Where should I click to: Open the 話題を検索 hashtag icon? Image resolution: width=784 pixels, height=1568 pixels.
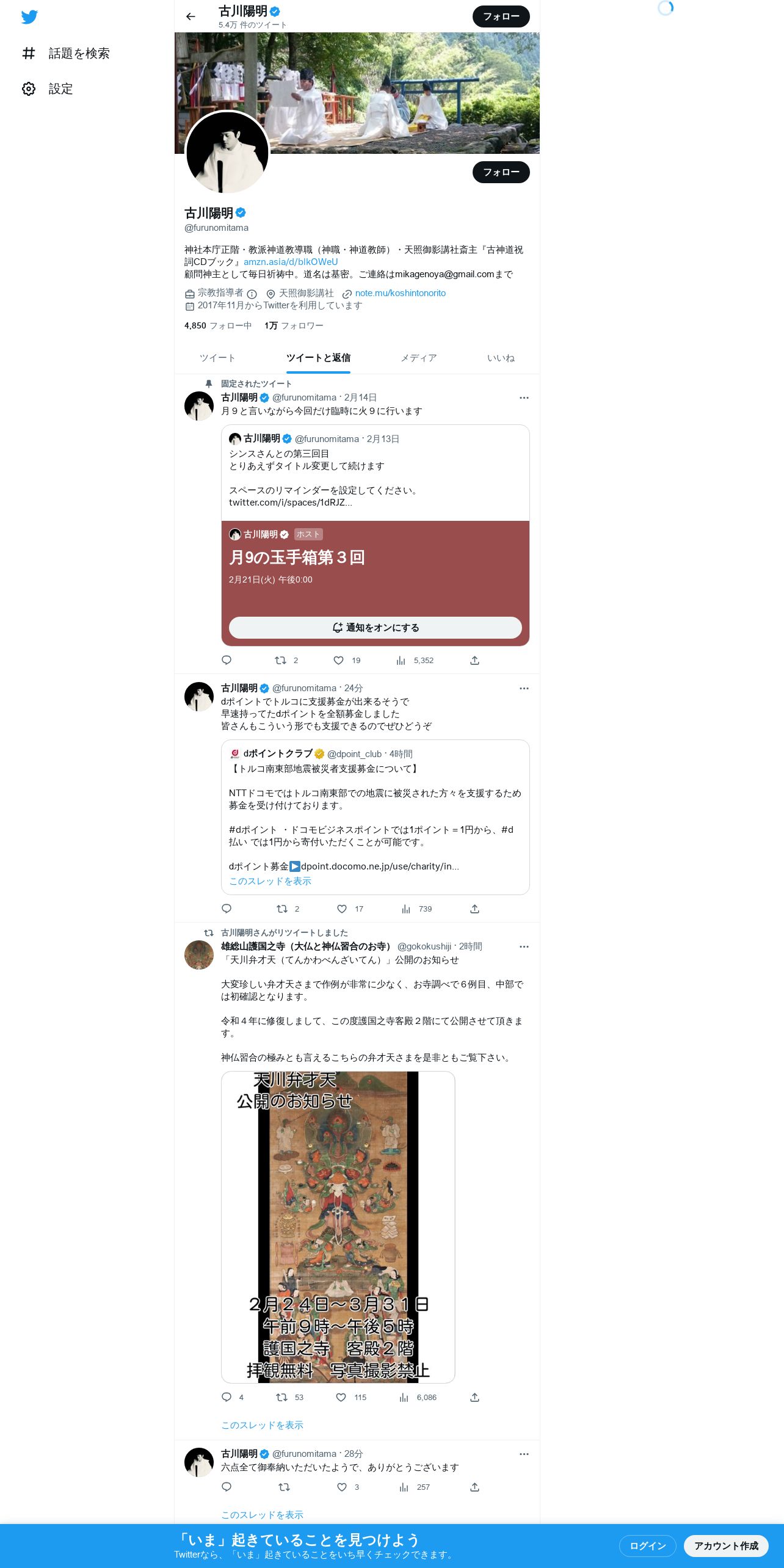(29, 54)
